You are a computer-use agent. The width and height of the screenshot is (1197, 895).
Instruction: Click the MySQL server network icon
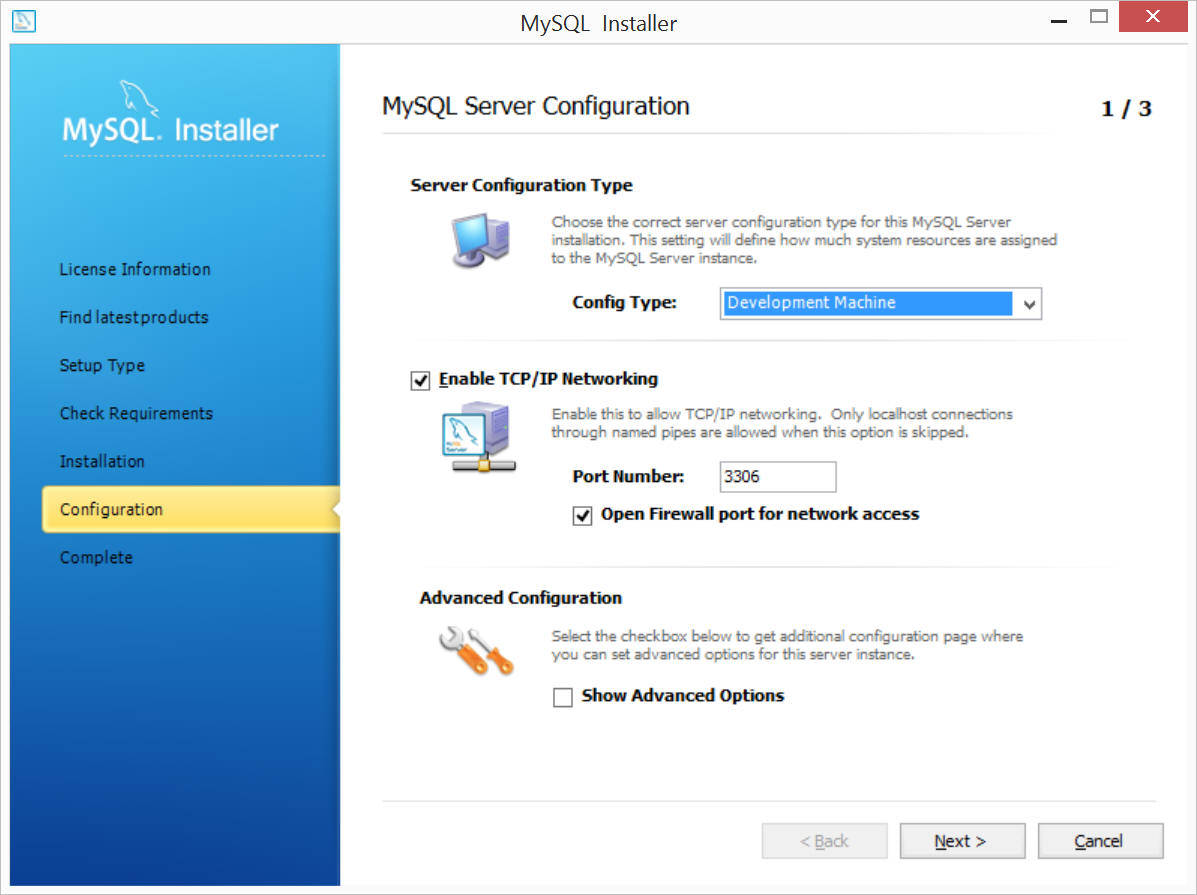click(479, 438)
